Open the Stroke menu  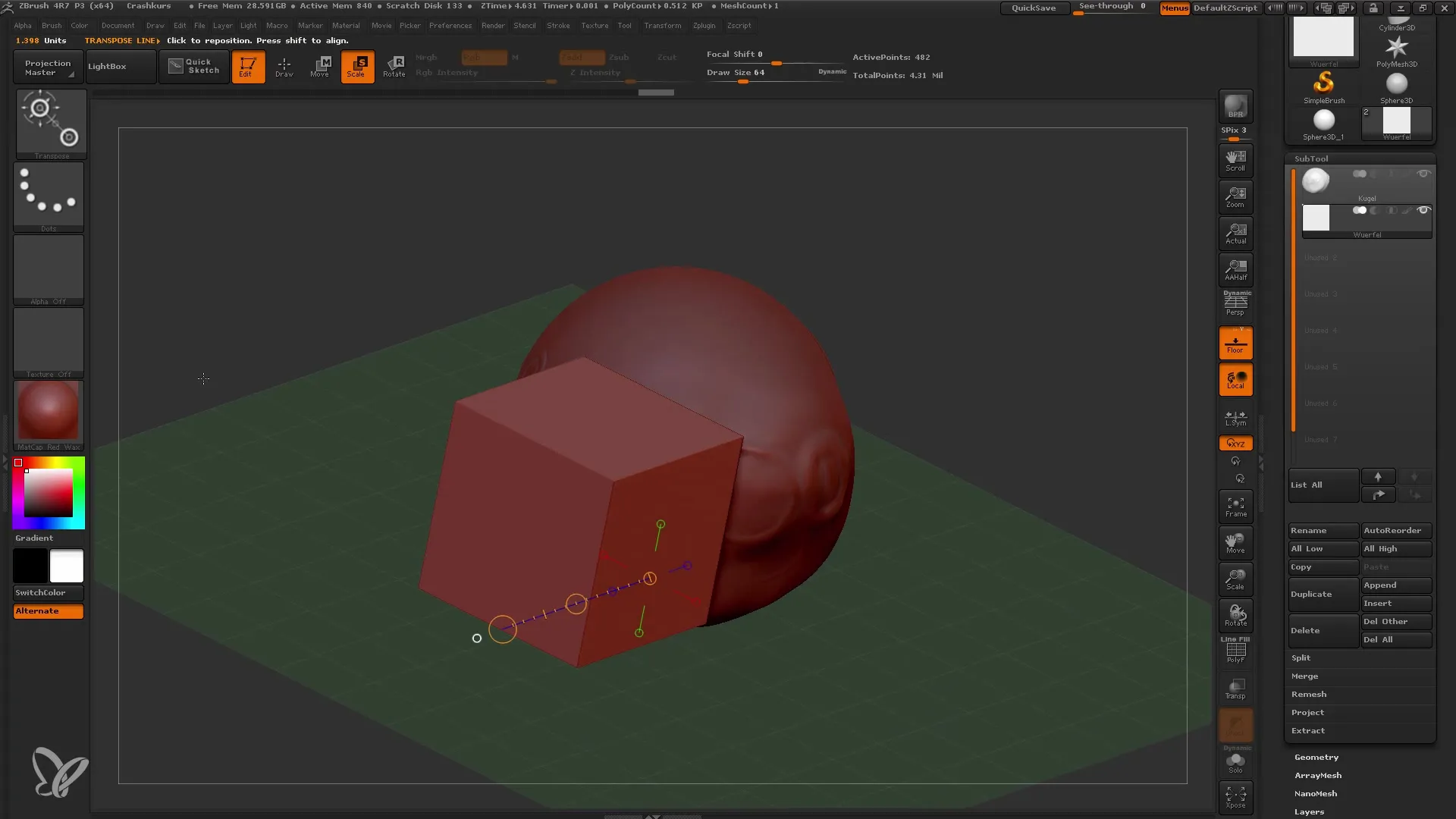557,25
